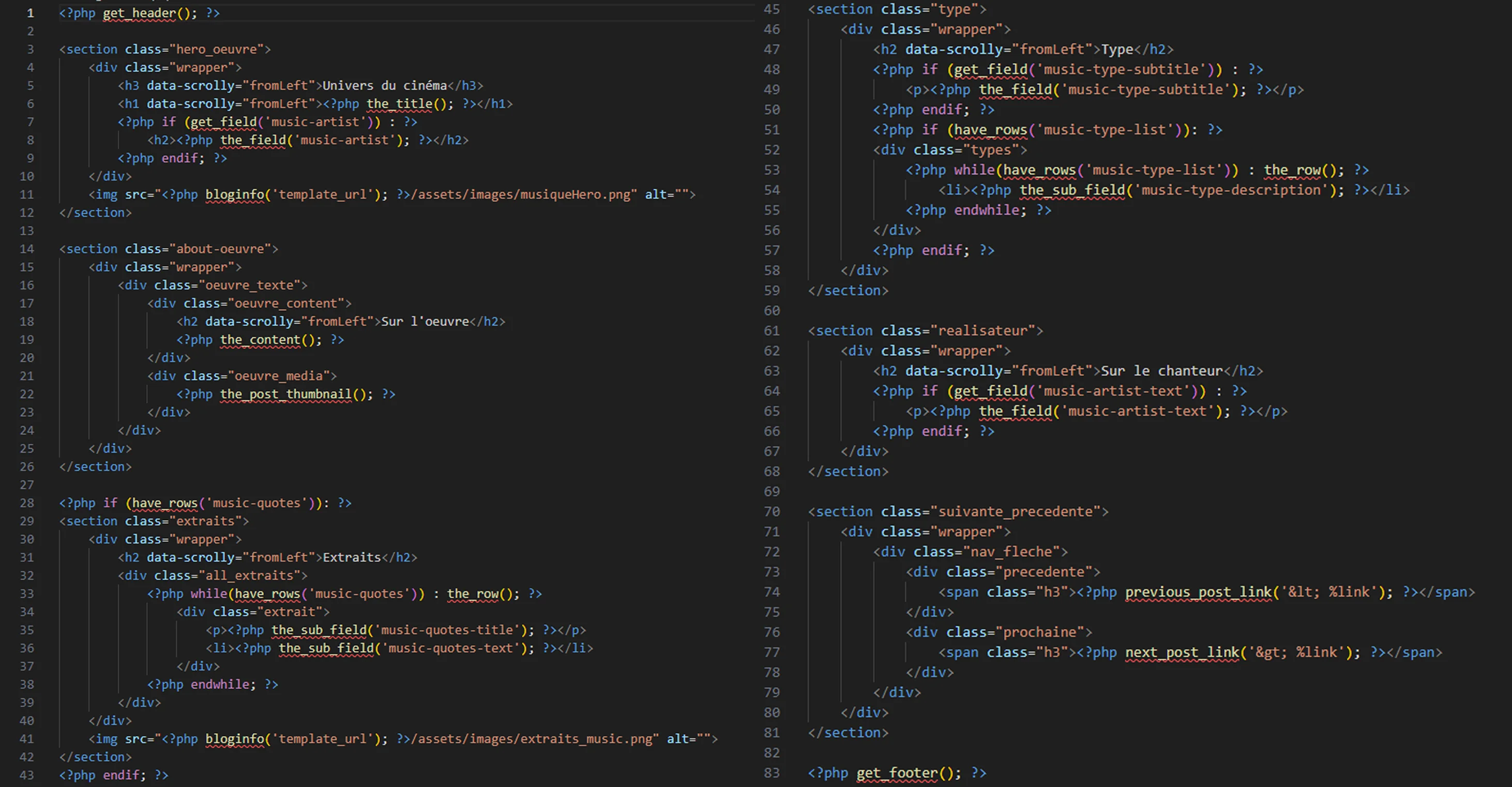
Task: Click suivante_precedente class value
Action: 1015,512
